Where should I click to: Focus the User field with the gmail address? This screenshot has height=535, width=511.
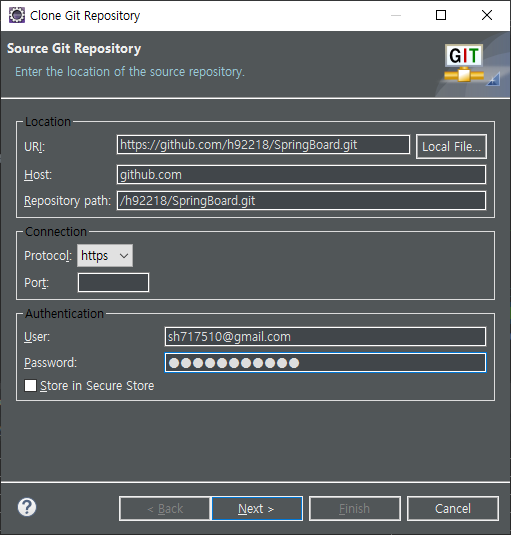click(325, 337)
